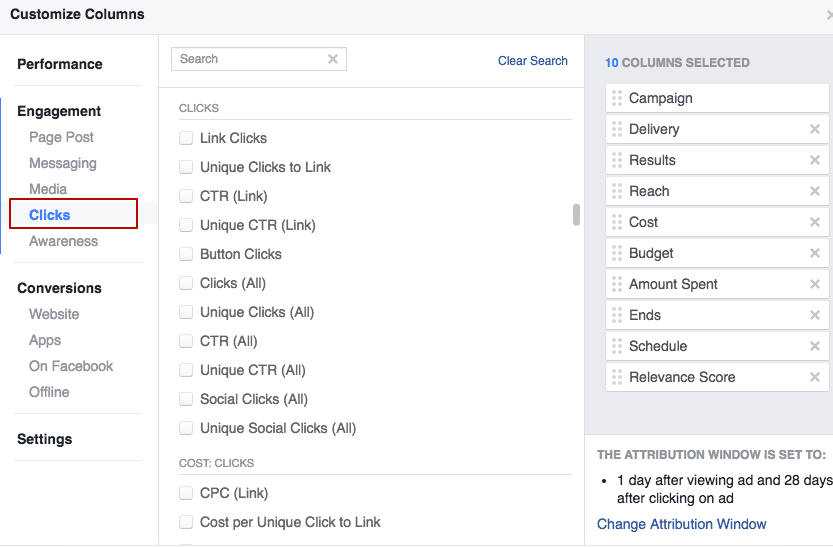
Task: Remove the Amount Spent column
Action: pyautogui.click(x=814, y=284)
